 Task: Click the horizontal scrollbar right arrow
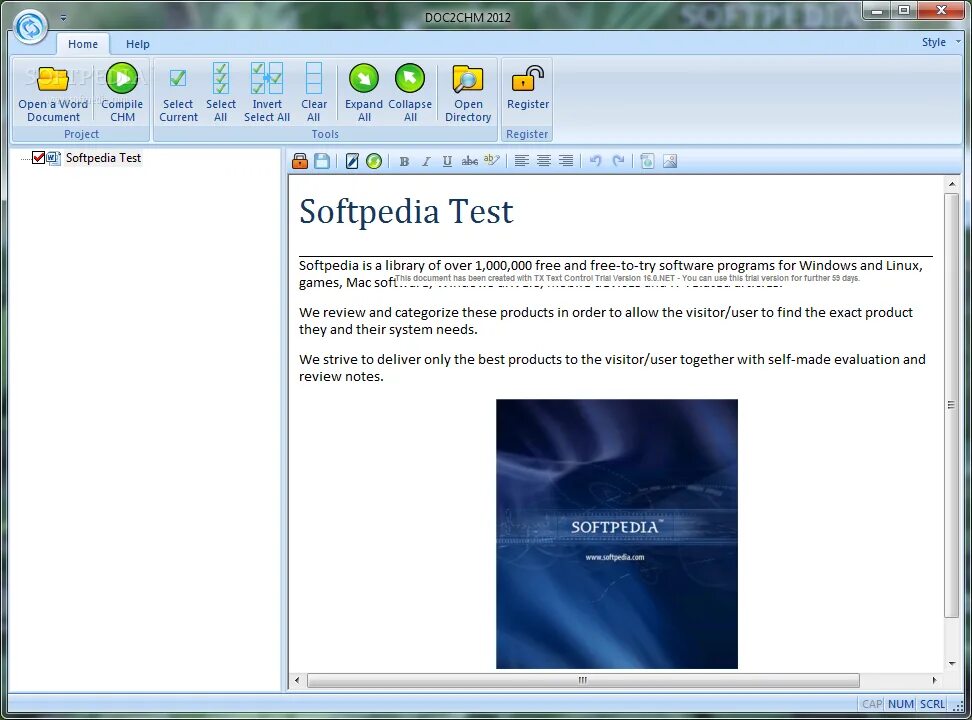[934, 680]
